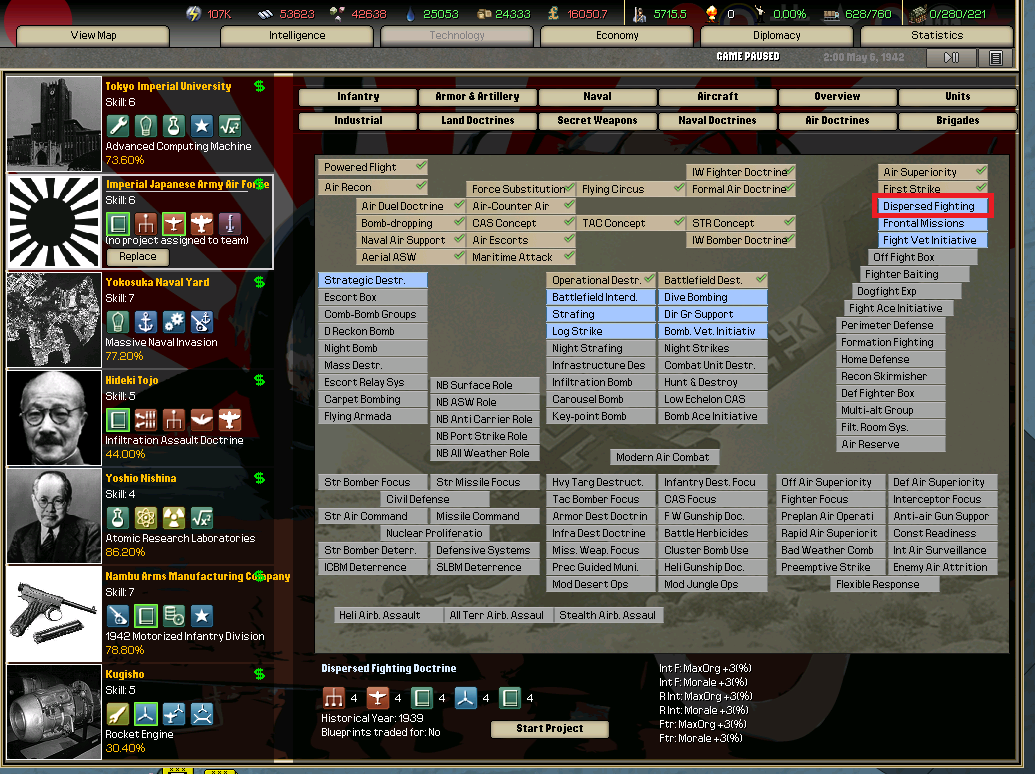Click the pause/play game speed button
The height and width of the screenshot is (774, 1035).
click(950, 58)
